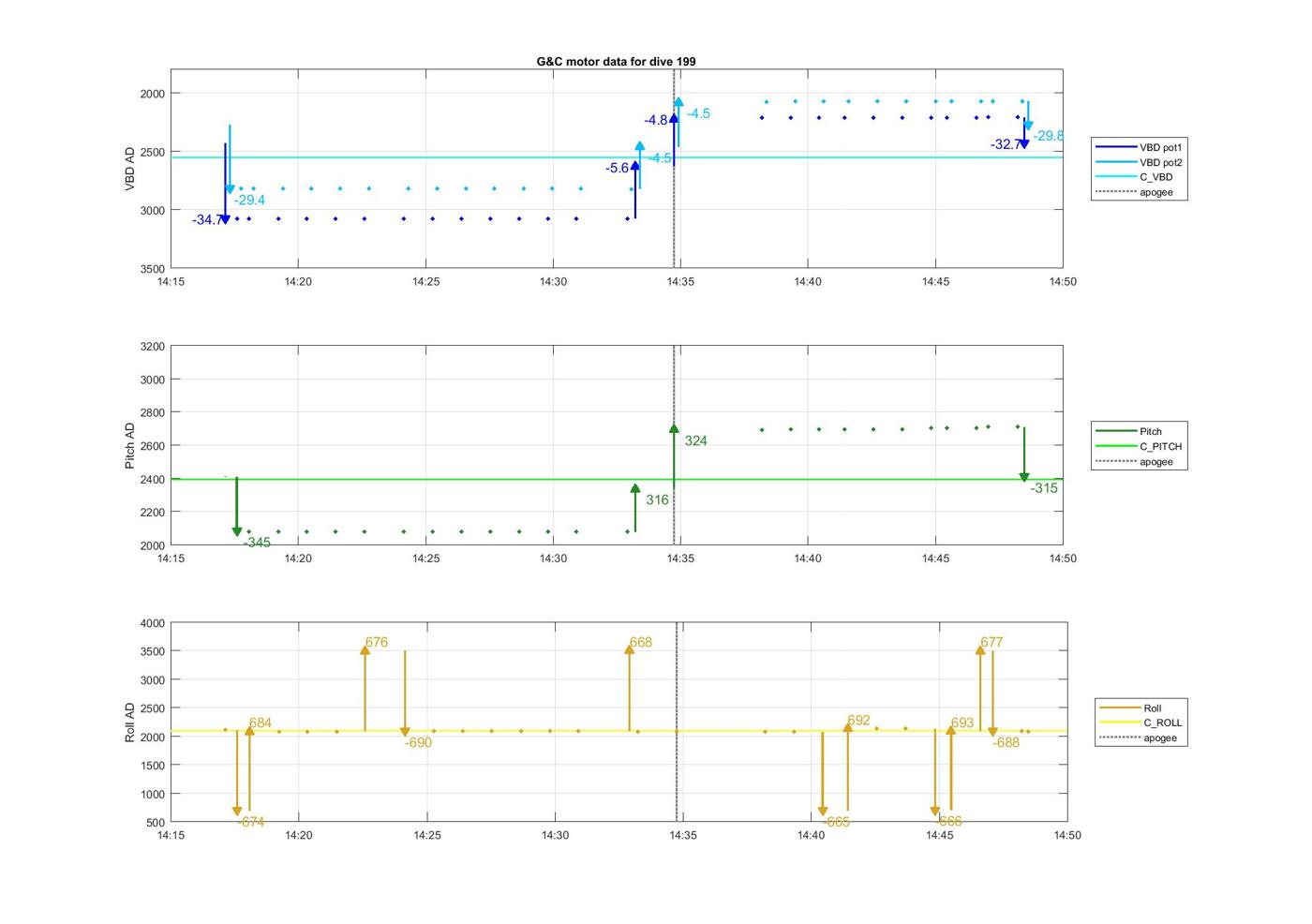Click 'apogee' in the Pitch plot legend
The height and width of the screenshot is (924, 1312).
tap(1134, 461)
